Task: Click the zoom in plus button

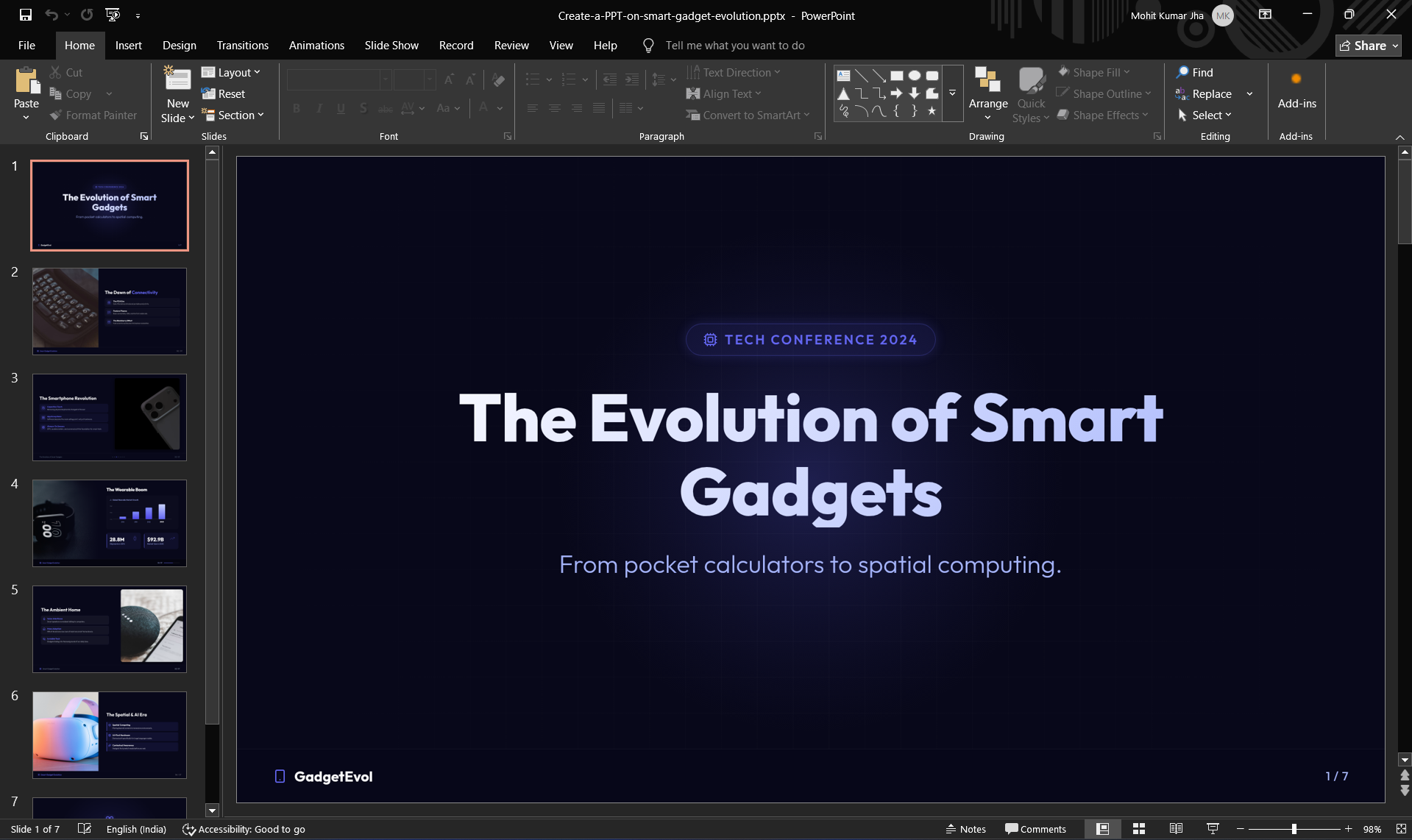Action: click(1348, 829)
